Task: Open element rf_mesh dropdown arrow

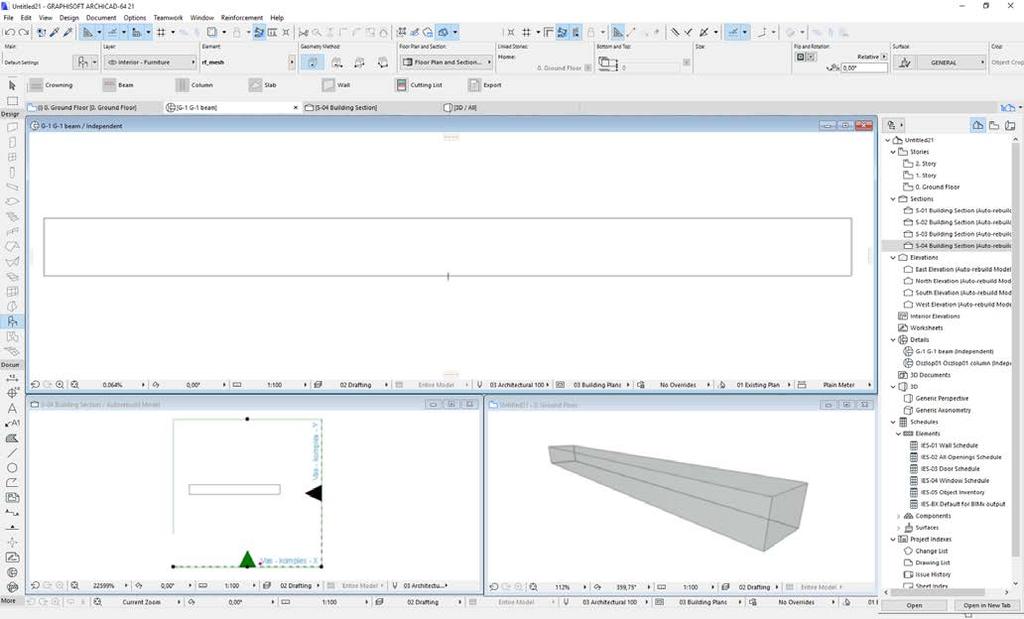Action: (291, 63)
